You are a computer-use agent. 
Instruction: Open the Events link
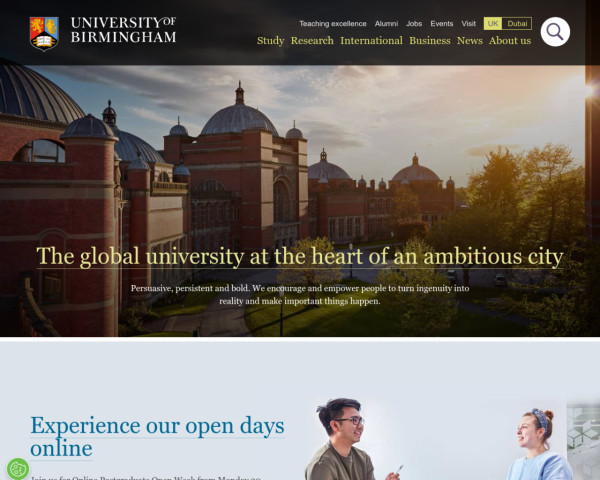point(442,24)
